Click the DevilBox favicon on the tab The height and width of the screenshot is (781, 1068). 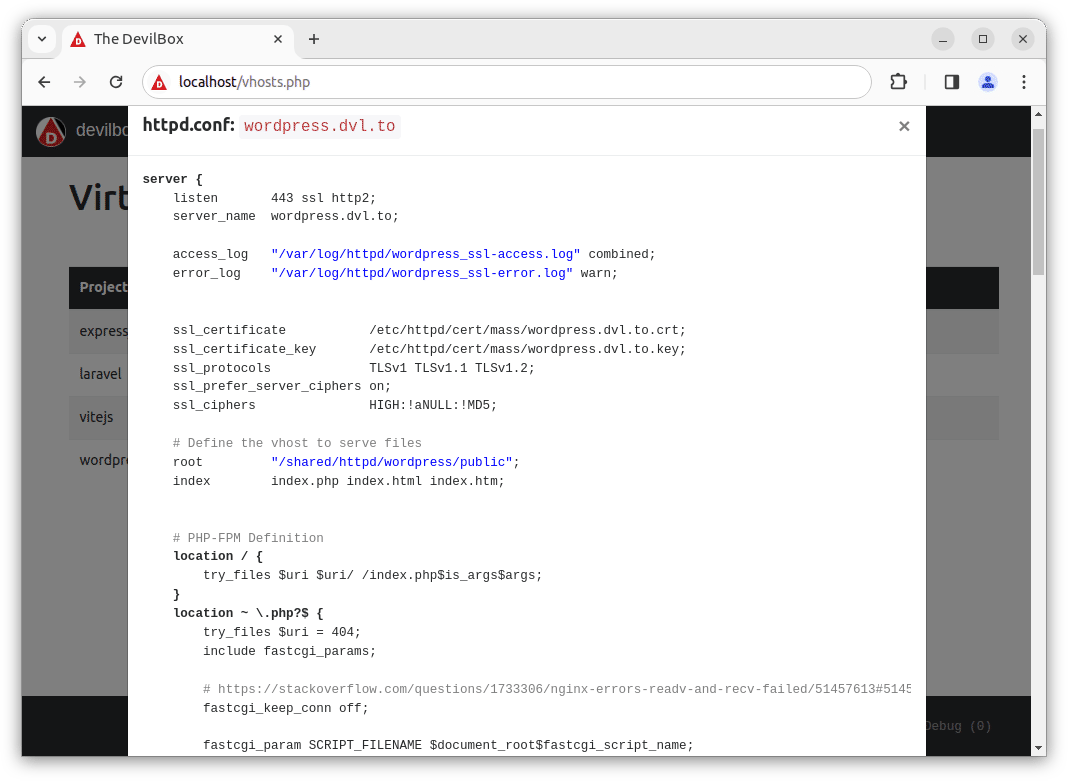(x=78, y=39)
